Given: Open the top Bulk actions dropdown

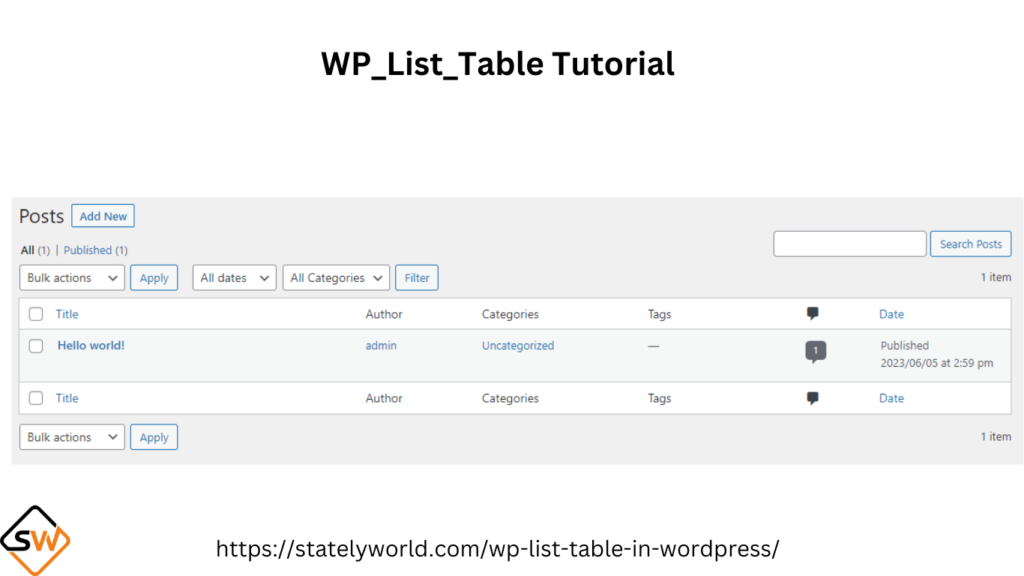Looking at the screenshot, I should (x=72, y=278).
